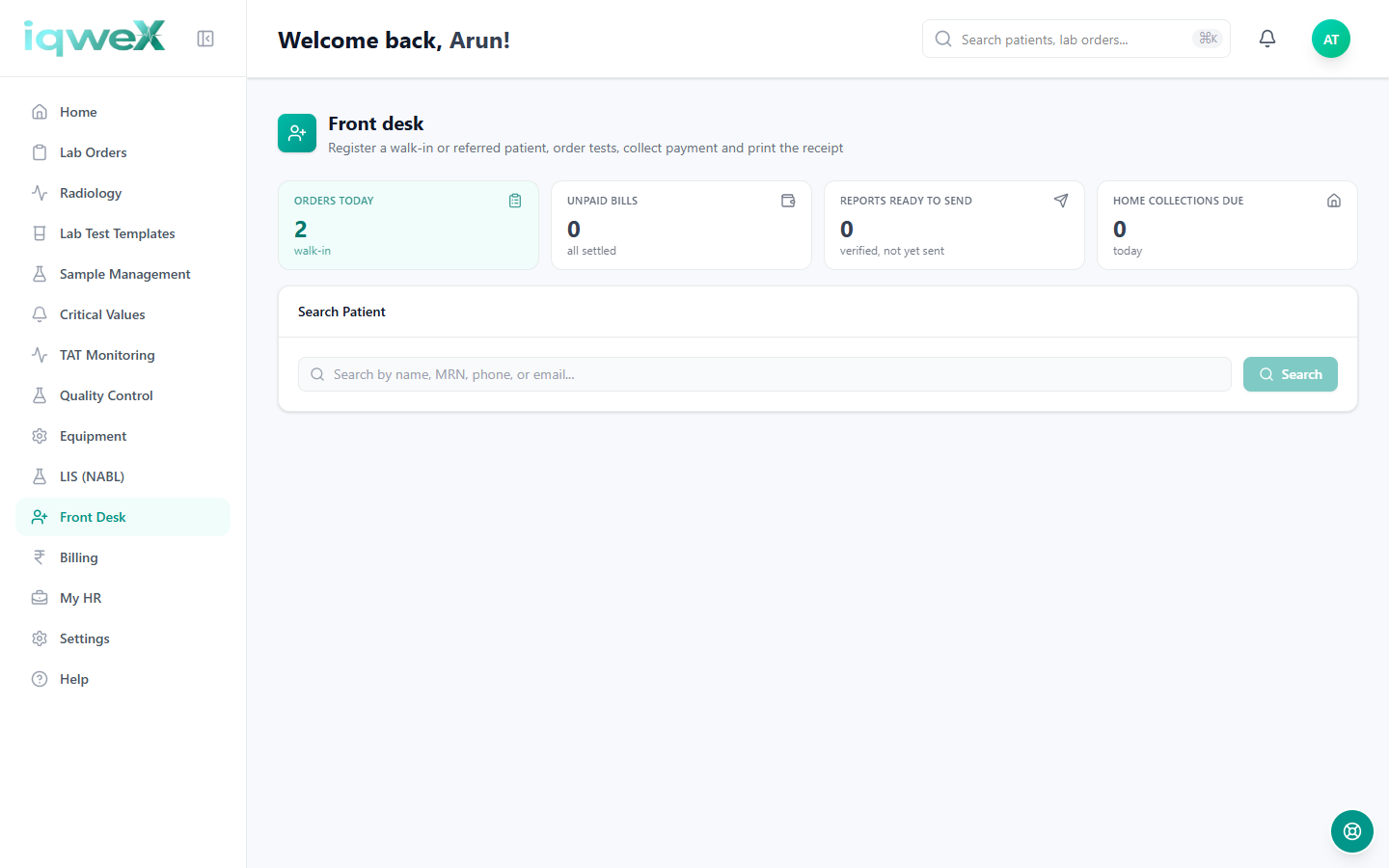Collapse the sidebar panel icon
The image size is (1389, 868).
pos(205,39)
